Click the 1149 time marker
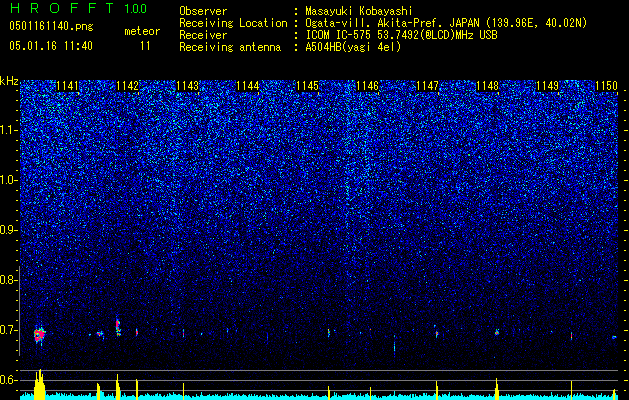 click(548, 86)
